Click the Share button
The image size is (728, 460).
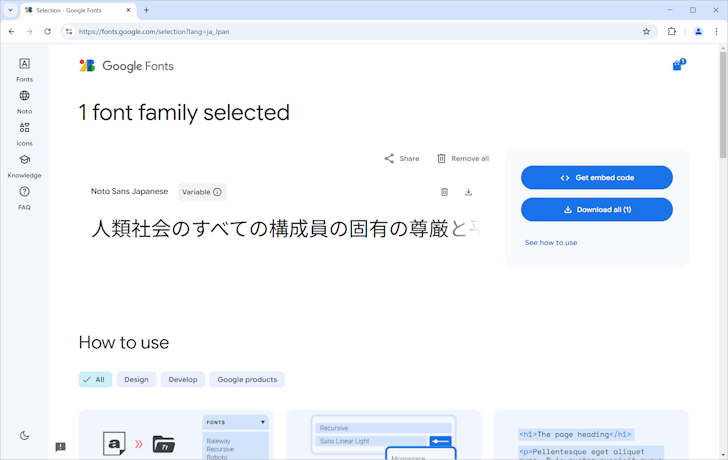402,159
